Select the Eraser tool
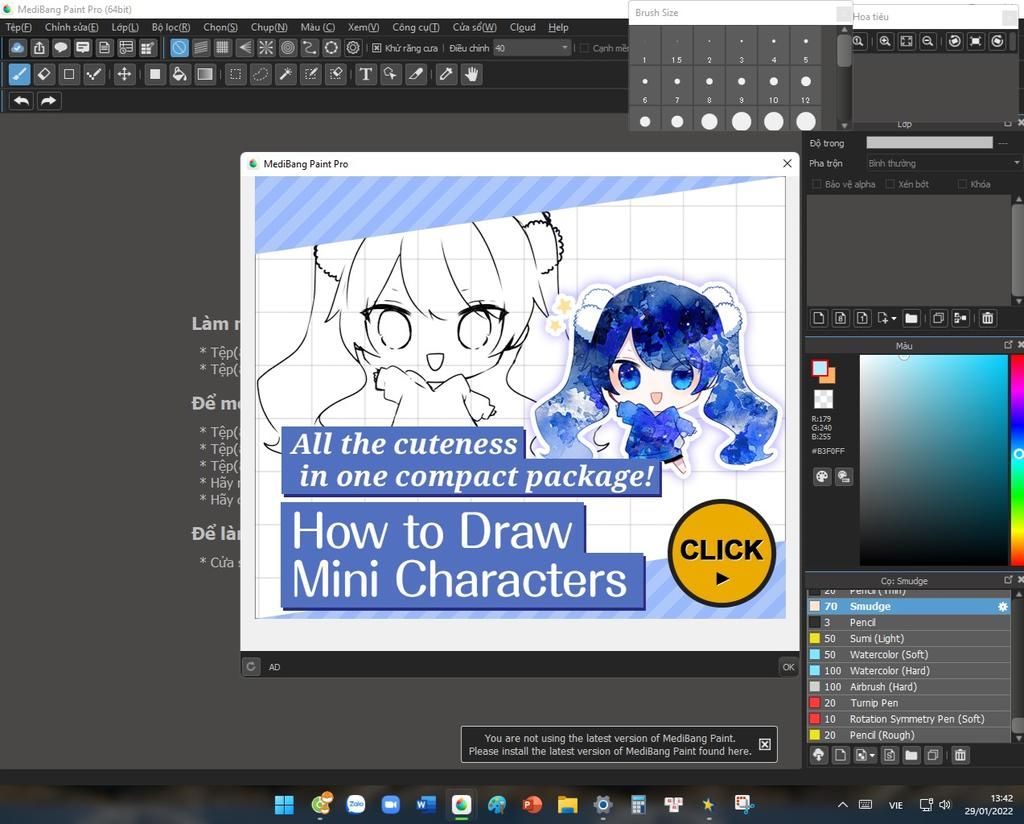The height and width of the screenshot is (824, 1024). tap(44, 74)
